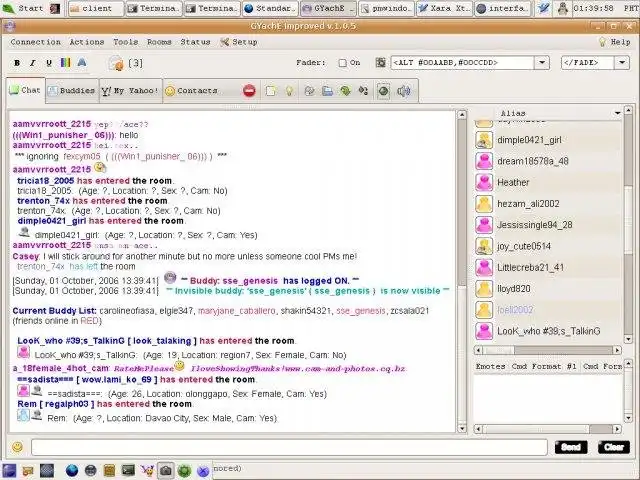Expand the ALT color fader dropdown

click(x=542, y=62)
